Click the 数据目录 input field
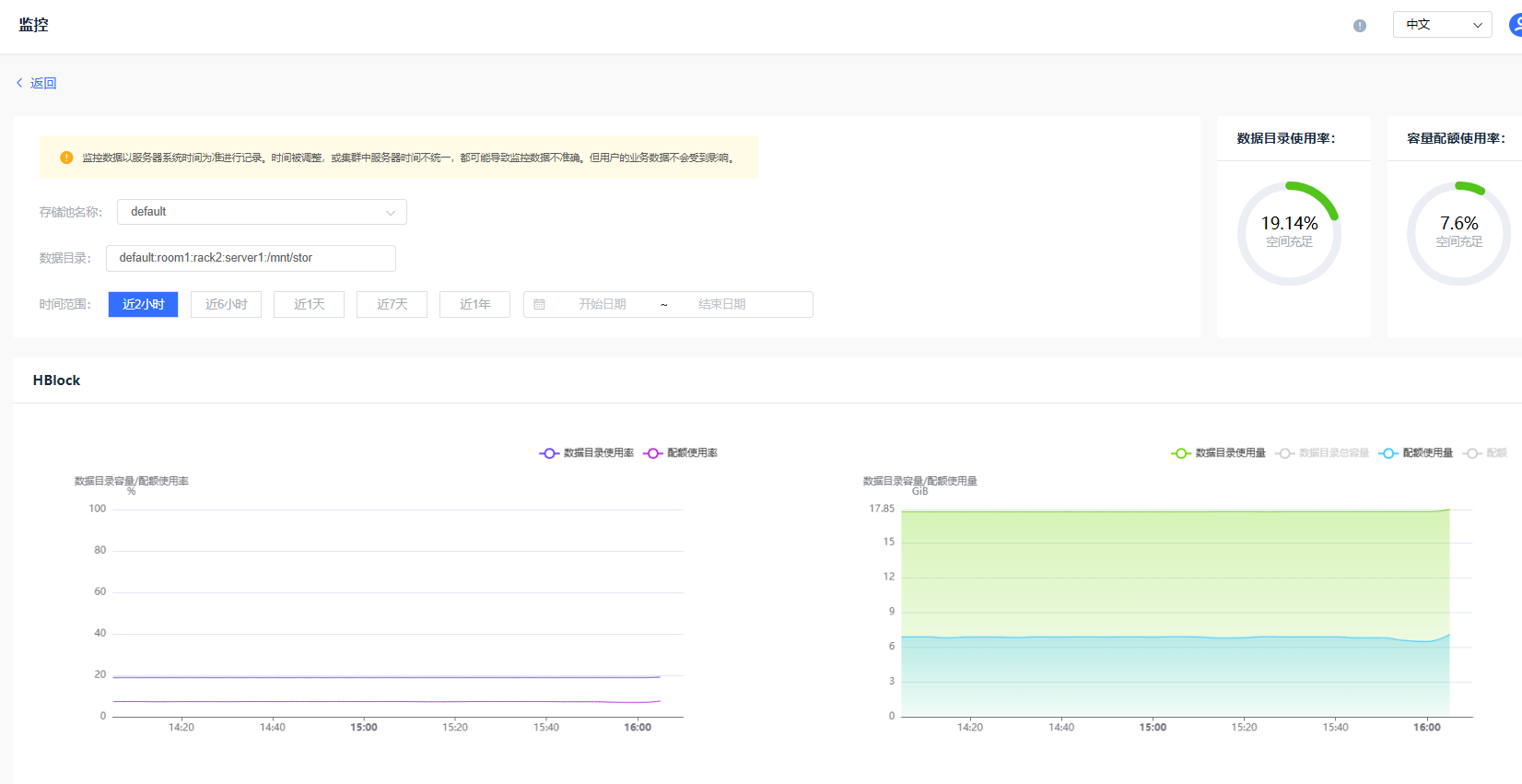1522x784 pixels. [251, 258]
